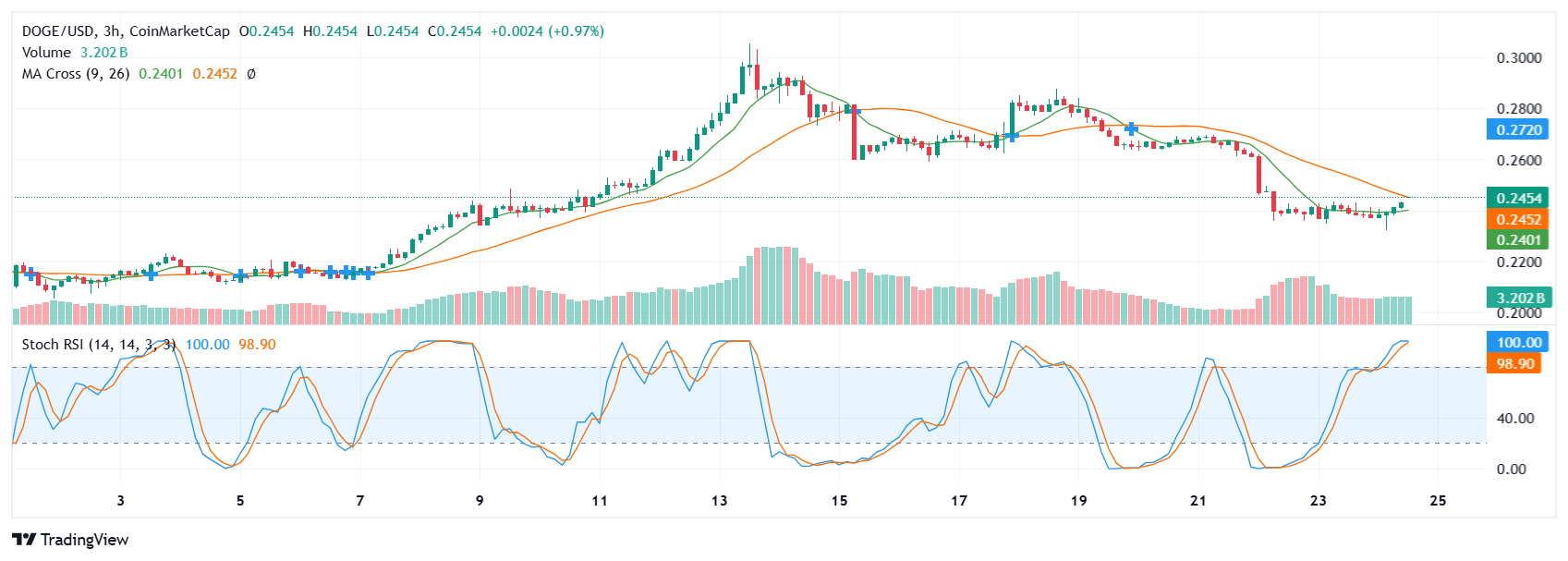Click the green 0.2454 current price tag
The width and height of the screenshot is (1568, 561).
1518,198
